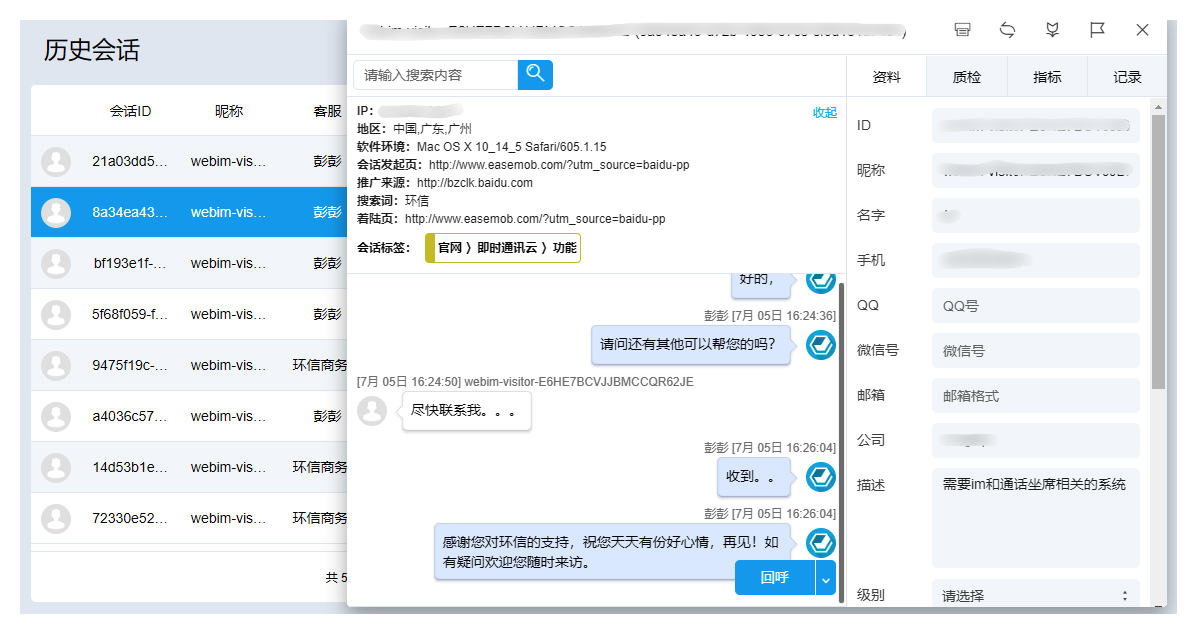Close the conversation detail panel
The image size is (1197, 634).
click(x=1142, y=30)
